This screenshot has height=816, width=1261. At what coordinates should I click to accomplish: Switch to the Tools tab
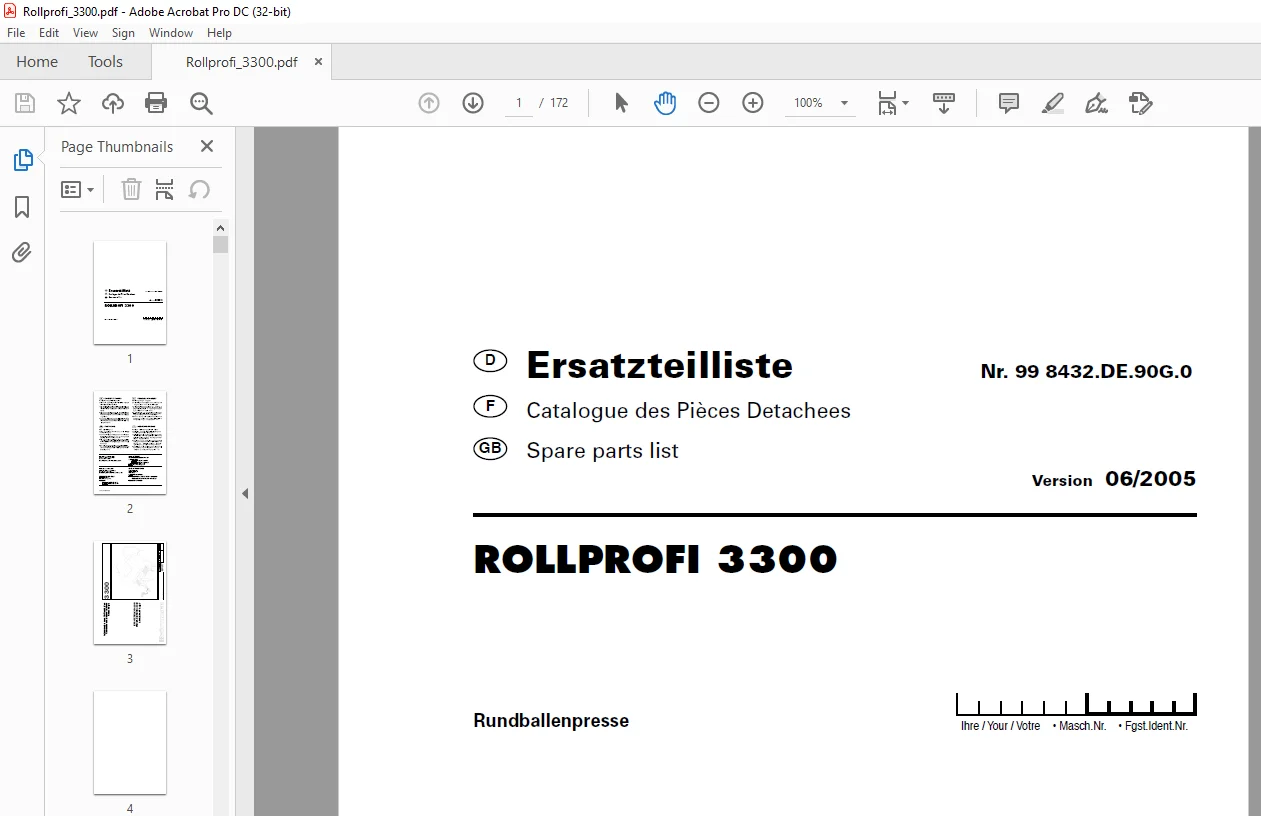(x=105, y=62)
